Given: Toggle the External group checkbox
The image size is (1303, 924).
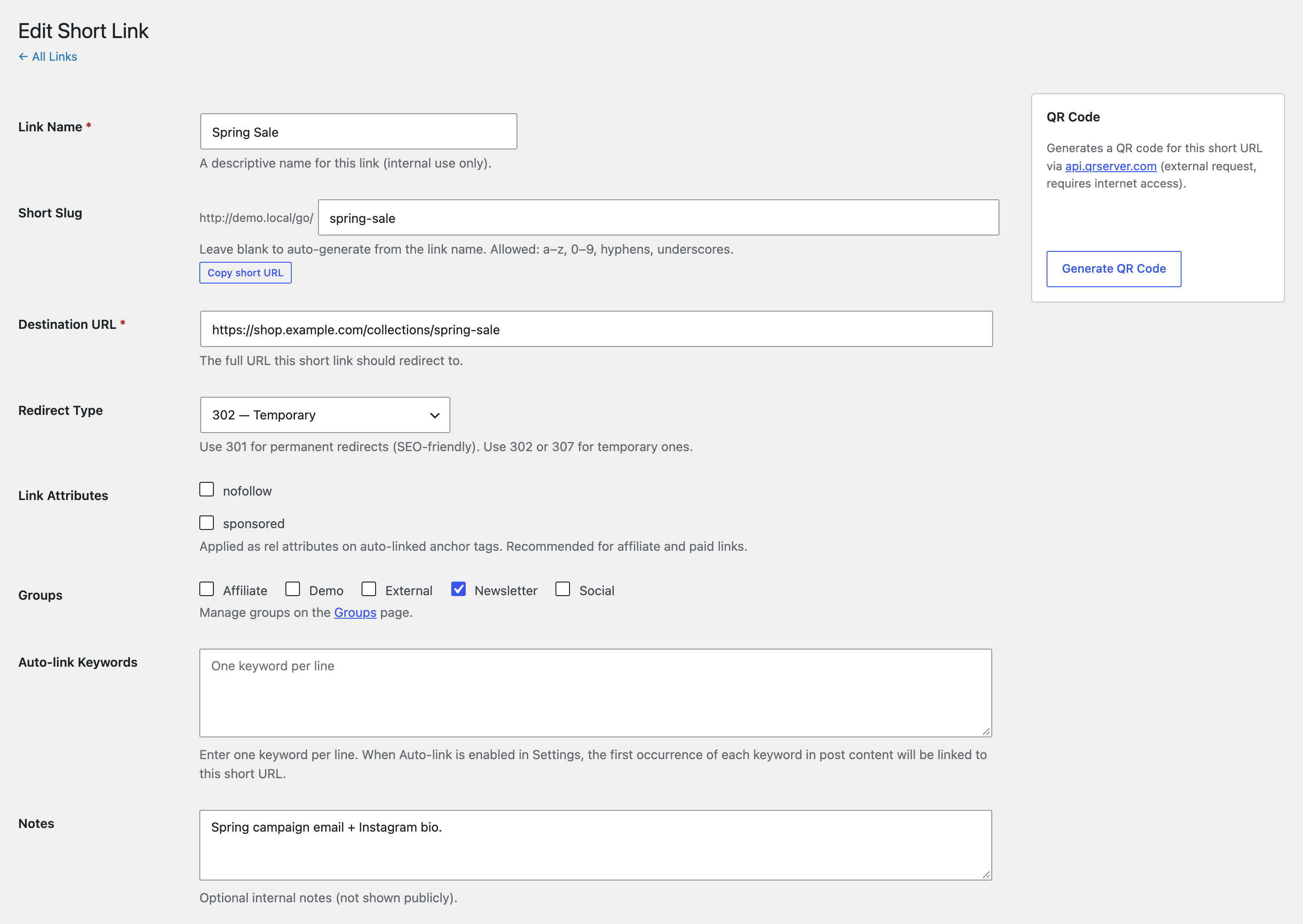Looking at the screenshot, I should click(369, 589).
